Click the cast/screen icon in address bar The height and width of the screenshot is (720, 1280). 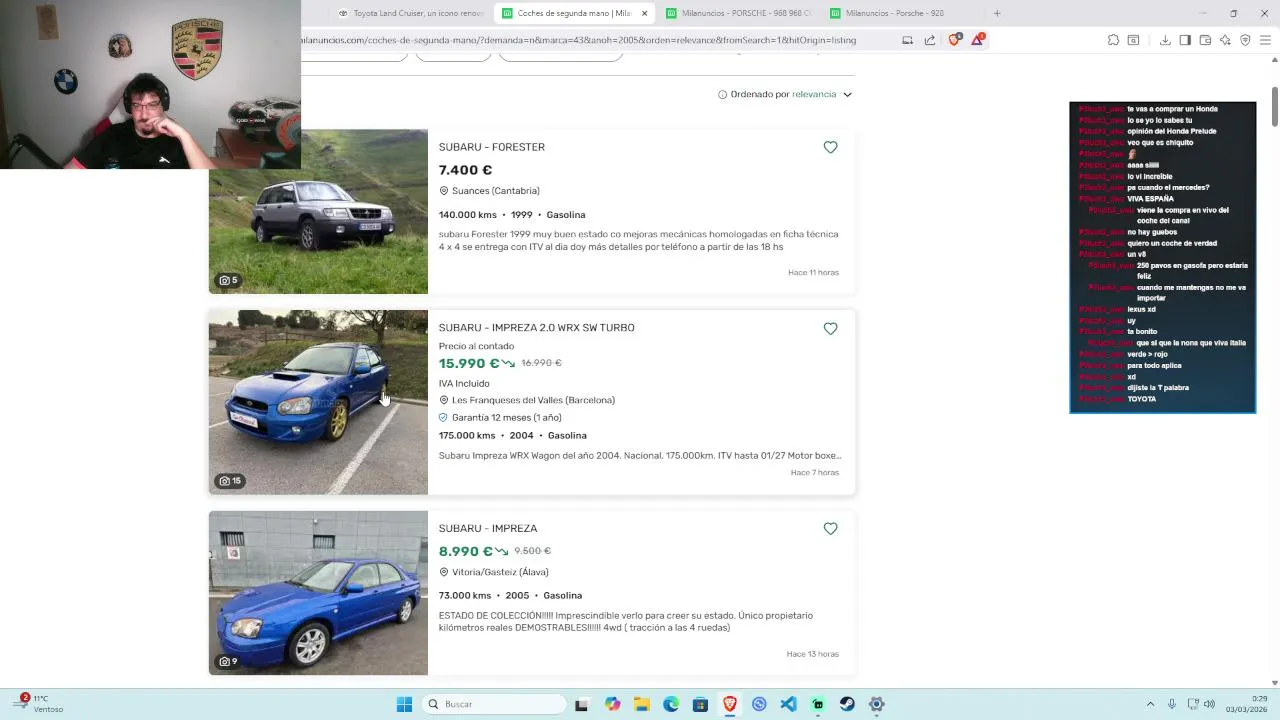(907, 40)
